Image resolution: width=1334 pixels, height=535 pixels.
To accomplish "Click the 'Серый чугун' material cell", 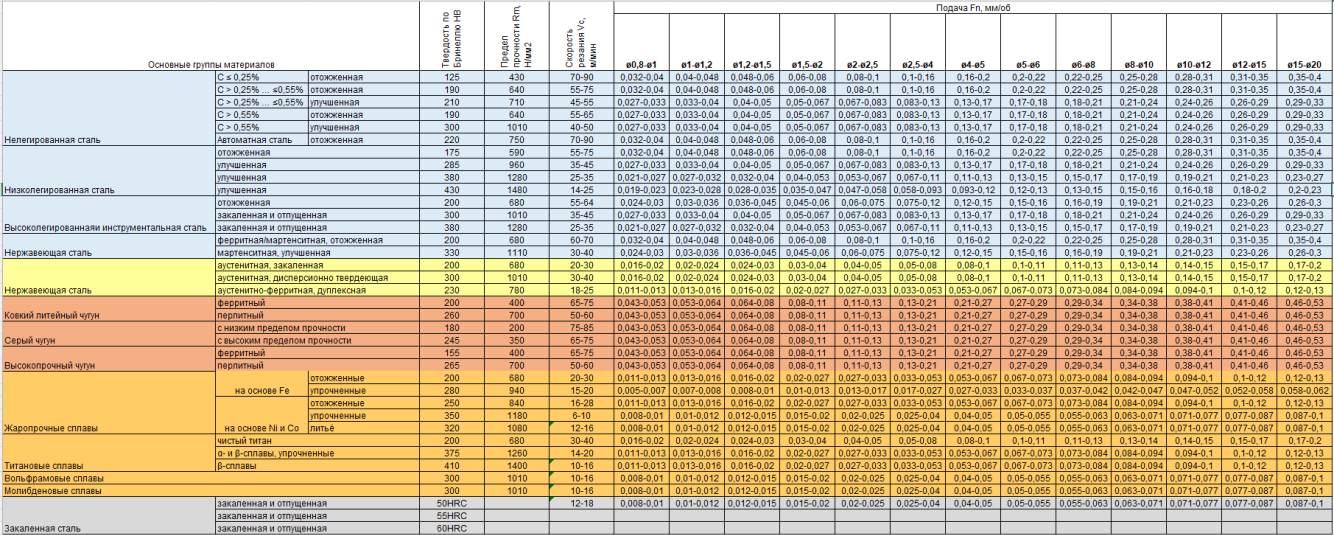I will 32,340.
